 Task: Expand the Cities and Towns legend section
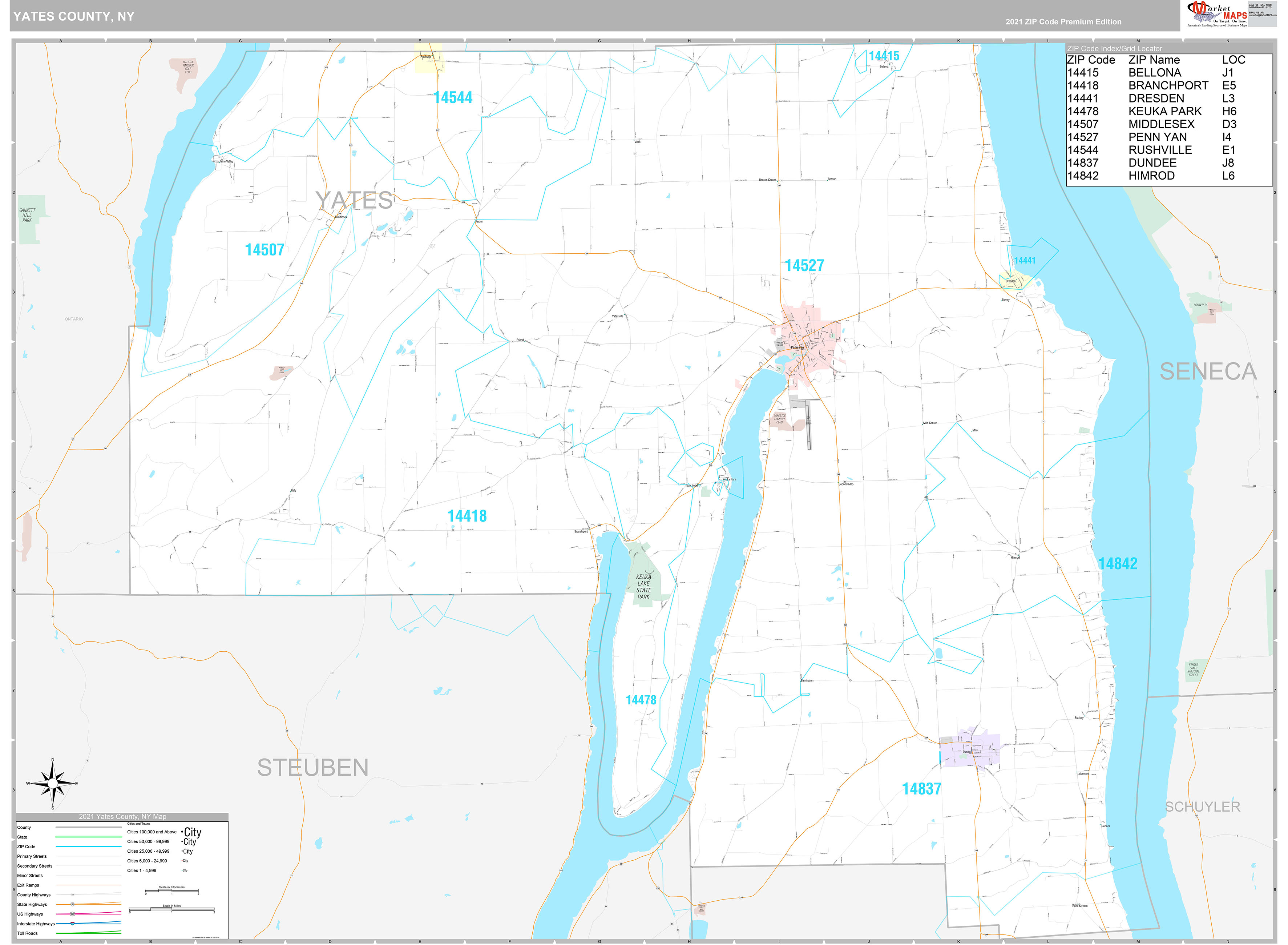[139, 824]
